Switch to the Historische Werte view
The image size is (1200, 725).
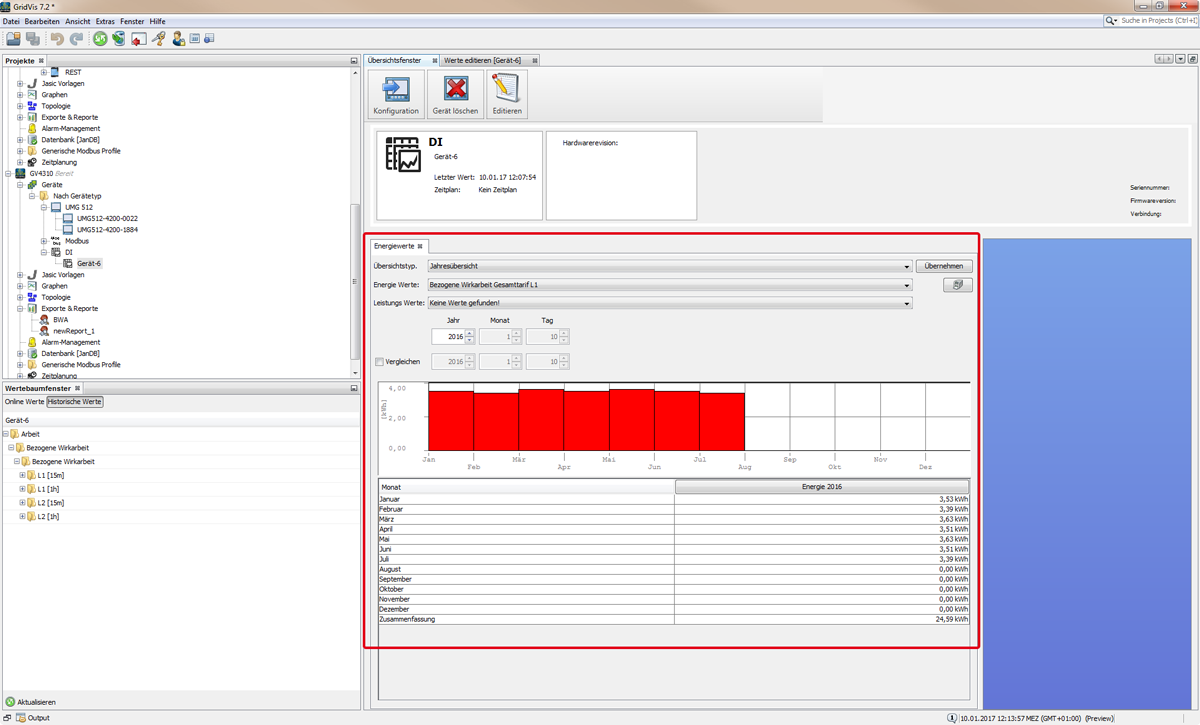coord(74,401)
